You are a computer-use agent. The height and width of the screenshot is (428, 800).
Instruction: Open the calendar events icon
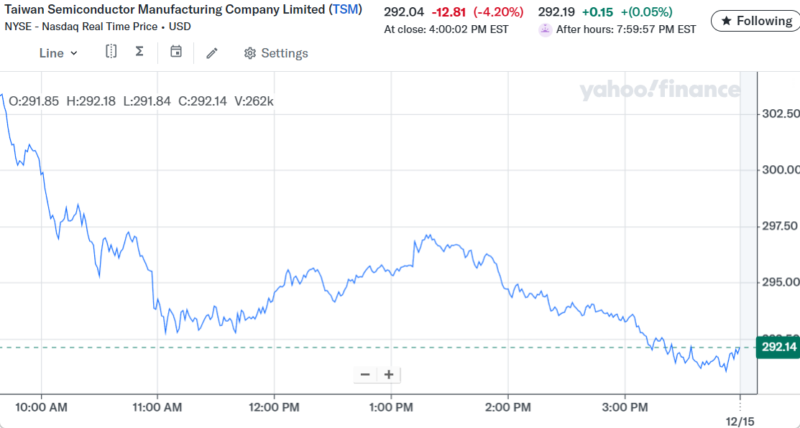click(176, 52)
